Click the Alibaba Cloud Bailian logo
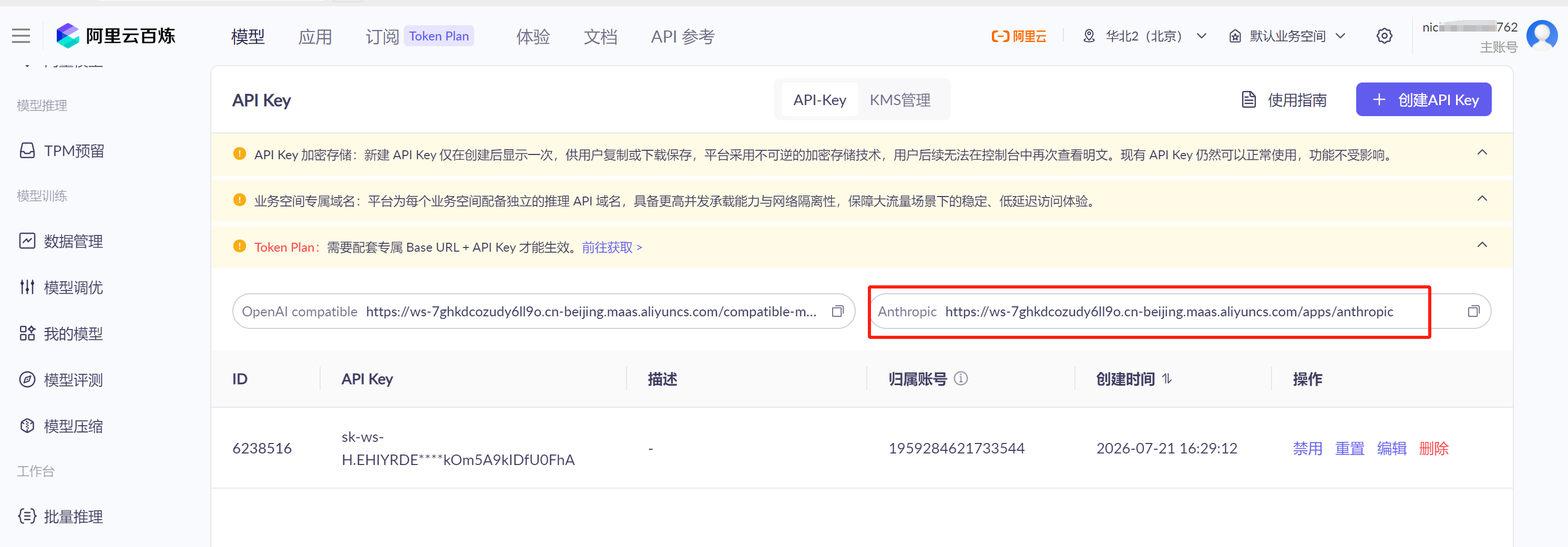Screen dimensions: 1568x547 [x=116, y=36]
